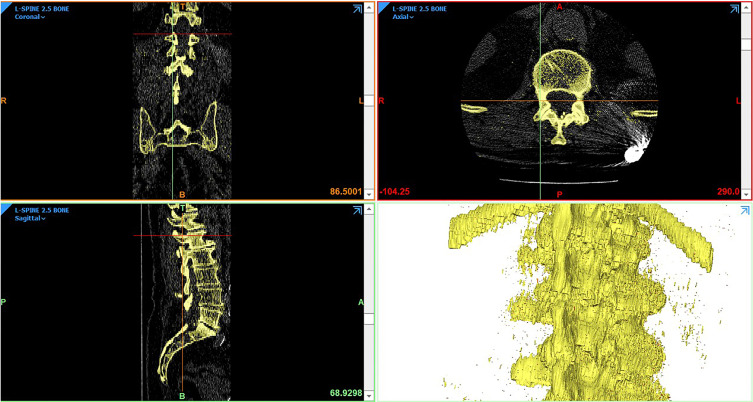Click L-SPINE 2.5 BONE label in Coronal panel
Viewport: 753px width, 402px height.
click(42, 9)
